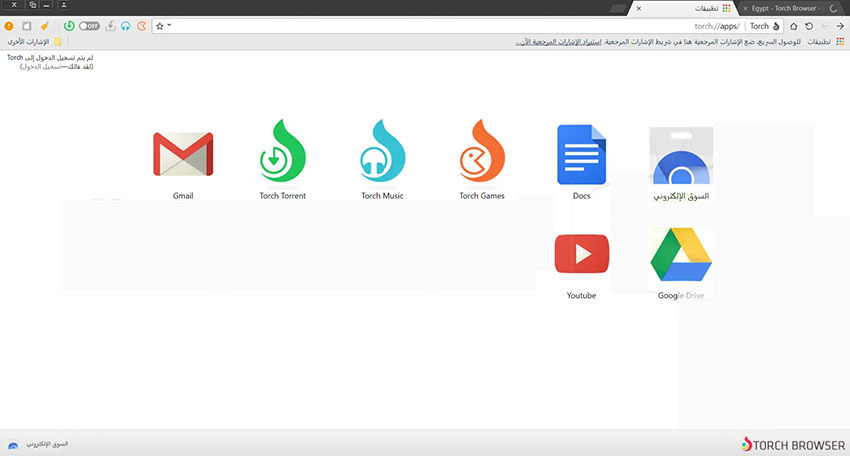Open a new tab with the blank tab button
Image resolution: width=850 pixels, height=456 pixels.
tap(617, 9)
